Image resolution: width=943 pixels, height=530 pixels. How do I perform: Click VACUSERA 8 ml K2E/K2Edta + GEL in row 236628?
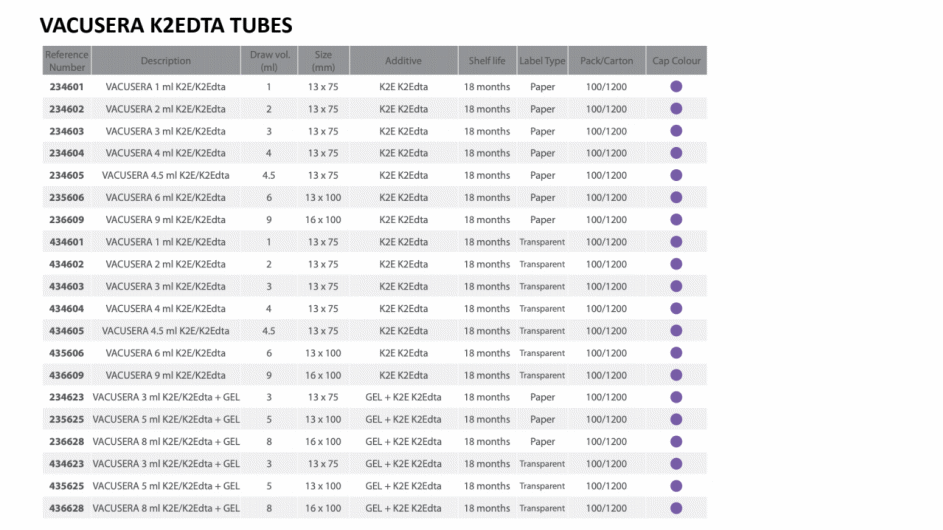166,442
